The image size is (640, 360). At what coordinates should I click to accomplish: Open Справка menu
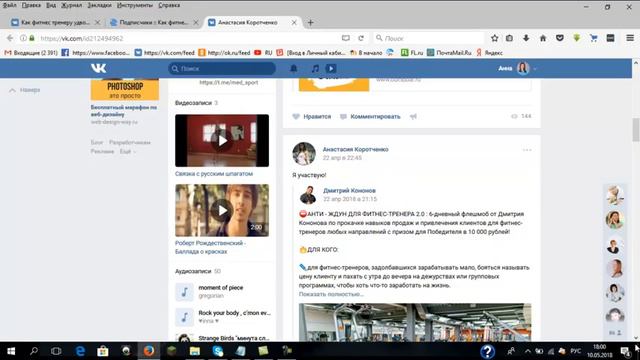coord(169,5)
